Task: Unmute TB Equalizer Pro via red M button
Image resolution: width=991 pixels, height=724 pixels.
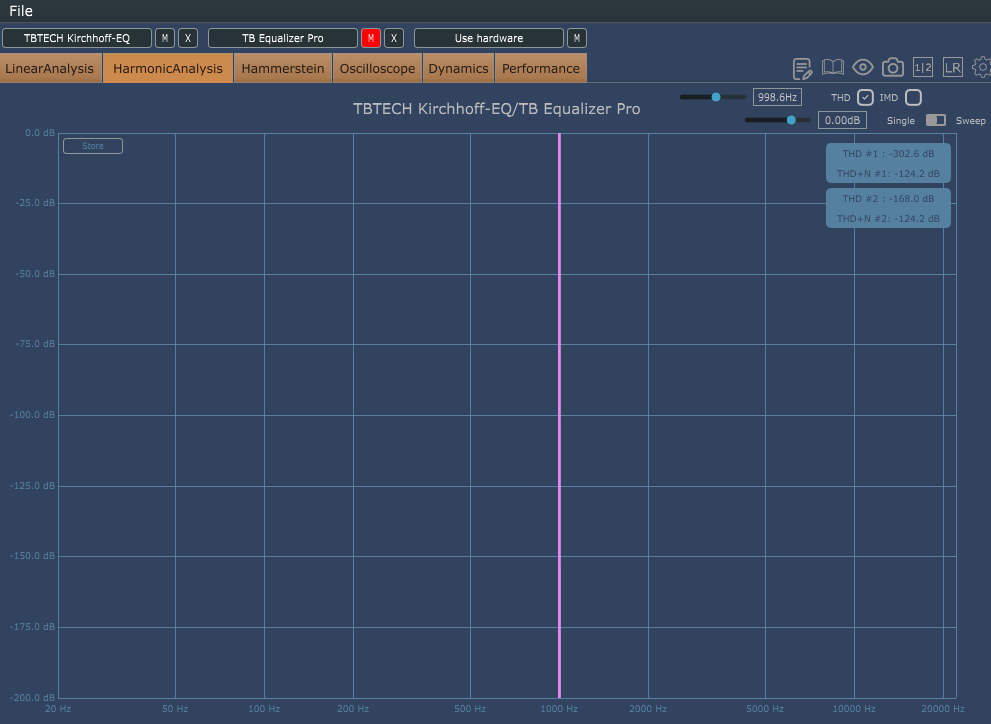Action: (x=371, y=38)
